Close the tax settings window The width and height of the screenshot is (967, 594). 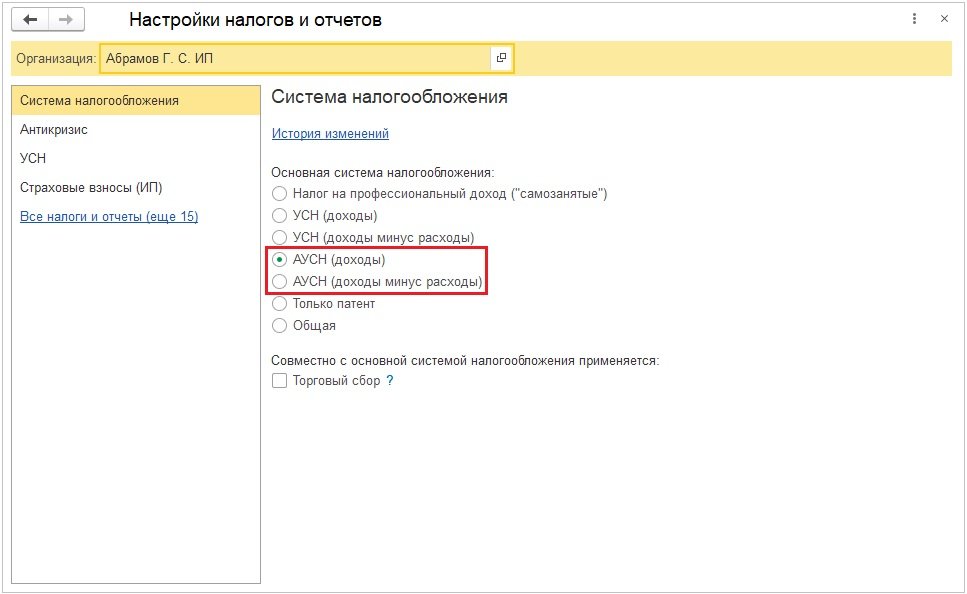tap(944, 20)
